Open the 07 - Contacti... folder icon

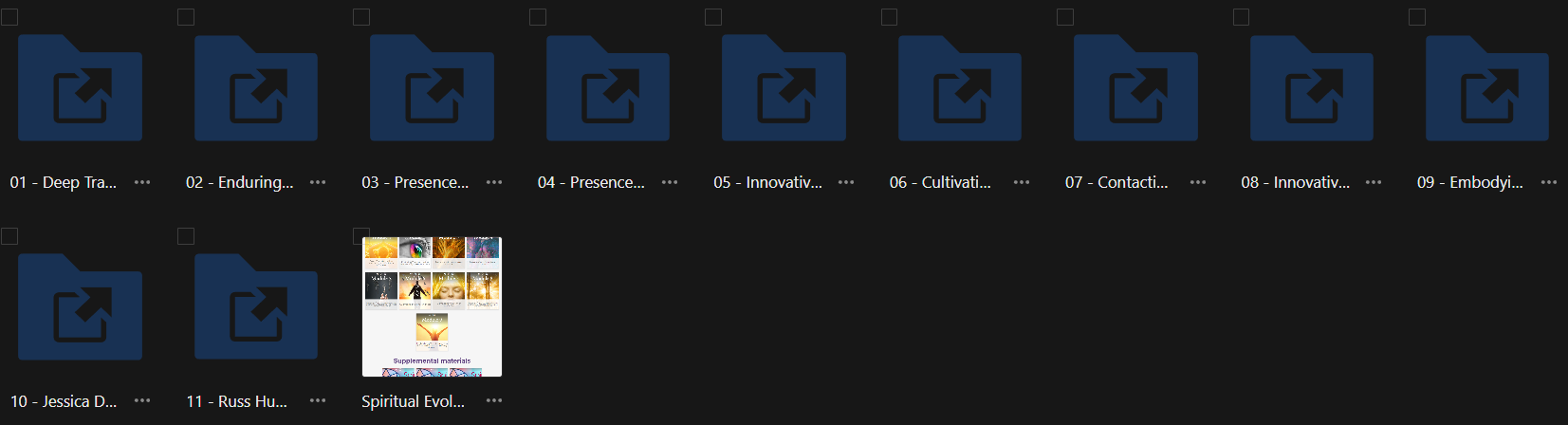(x=1135, y=88)
